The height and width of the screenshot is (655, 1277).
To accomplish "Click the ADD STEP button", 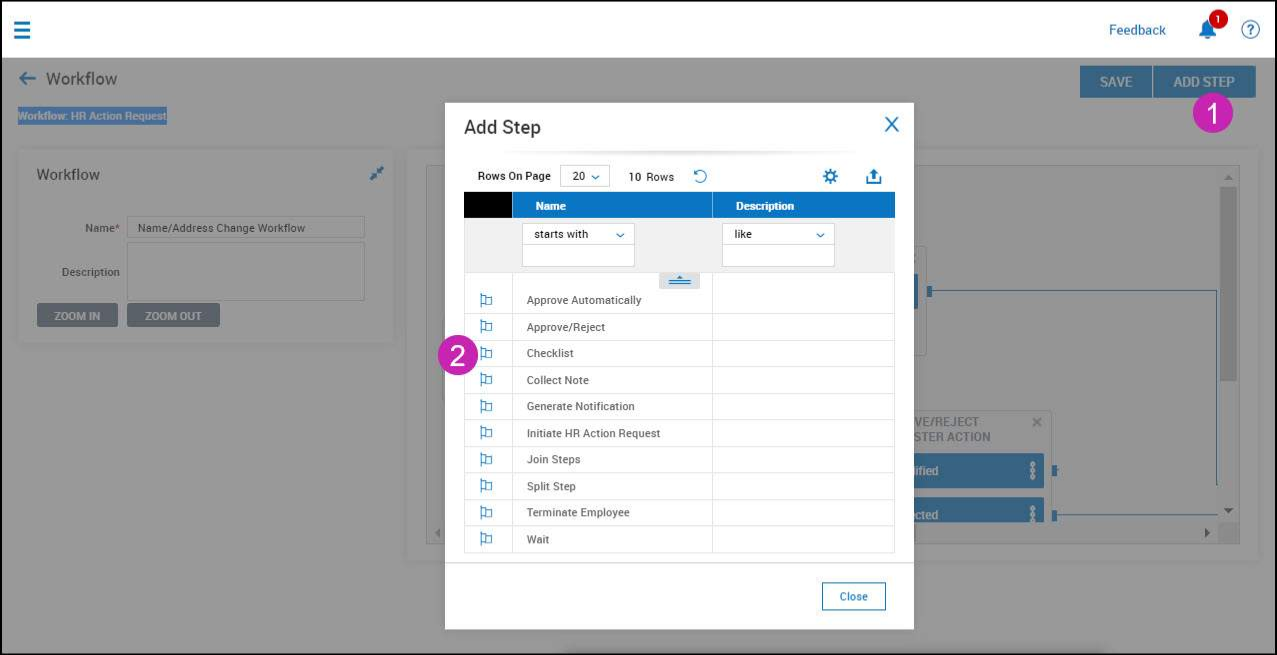I will tap(1204, 82).
